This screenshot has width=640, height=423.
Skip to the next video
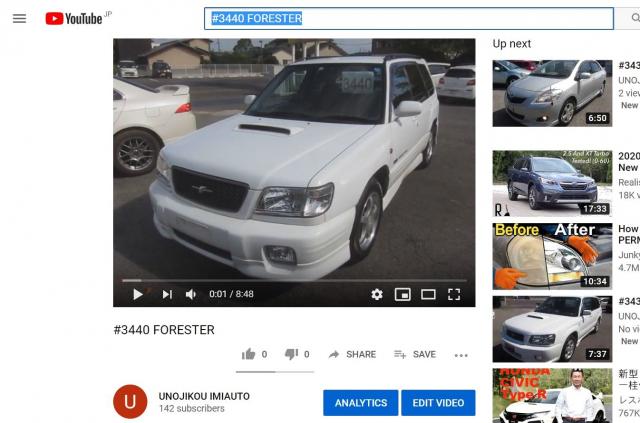(x=167, y=294)
